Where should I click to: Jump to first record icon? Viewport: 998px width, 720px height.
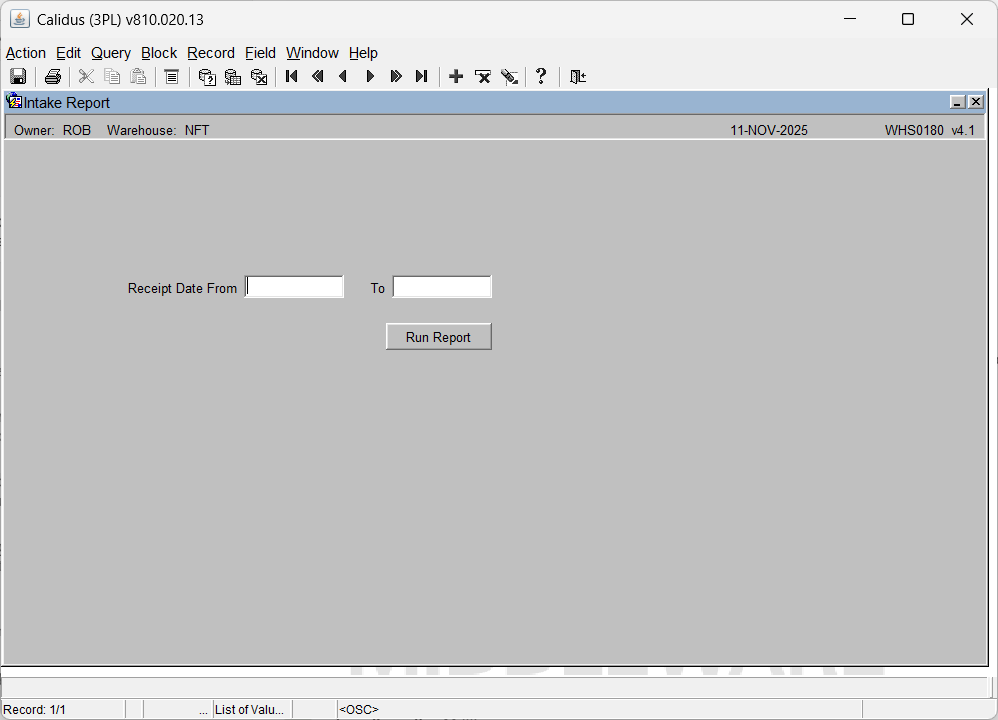(x=292, y=77)
